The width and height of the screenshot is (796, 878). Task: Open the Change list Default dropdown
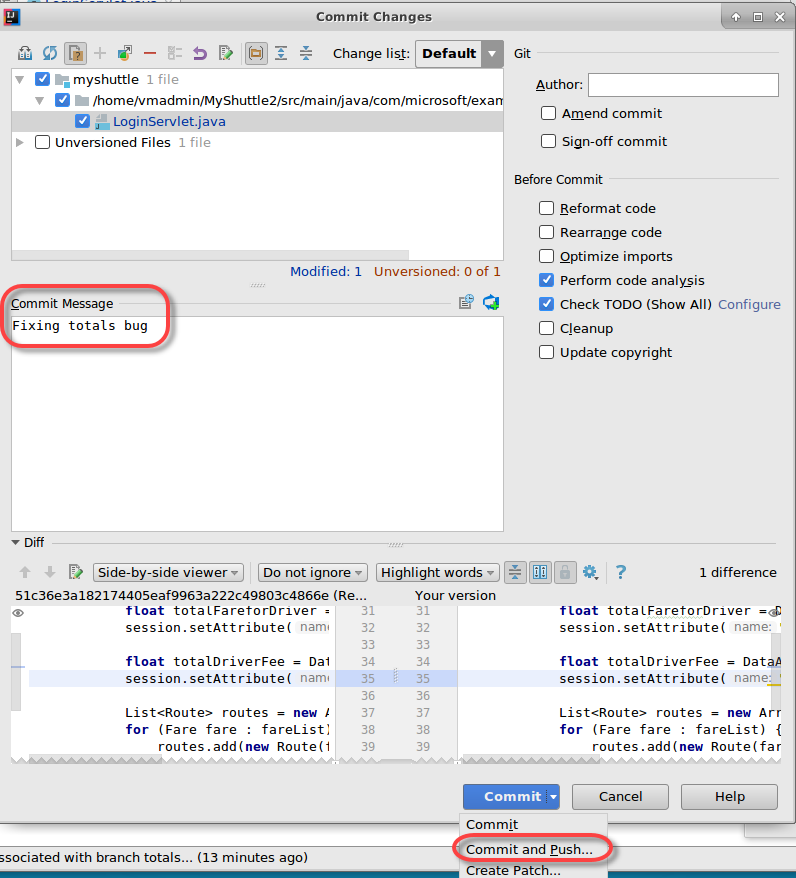tap(459, 54)
